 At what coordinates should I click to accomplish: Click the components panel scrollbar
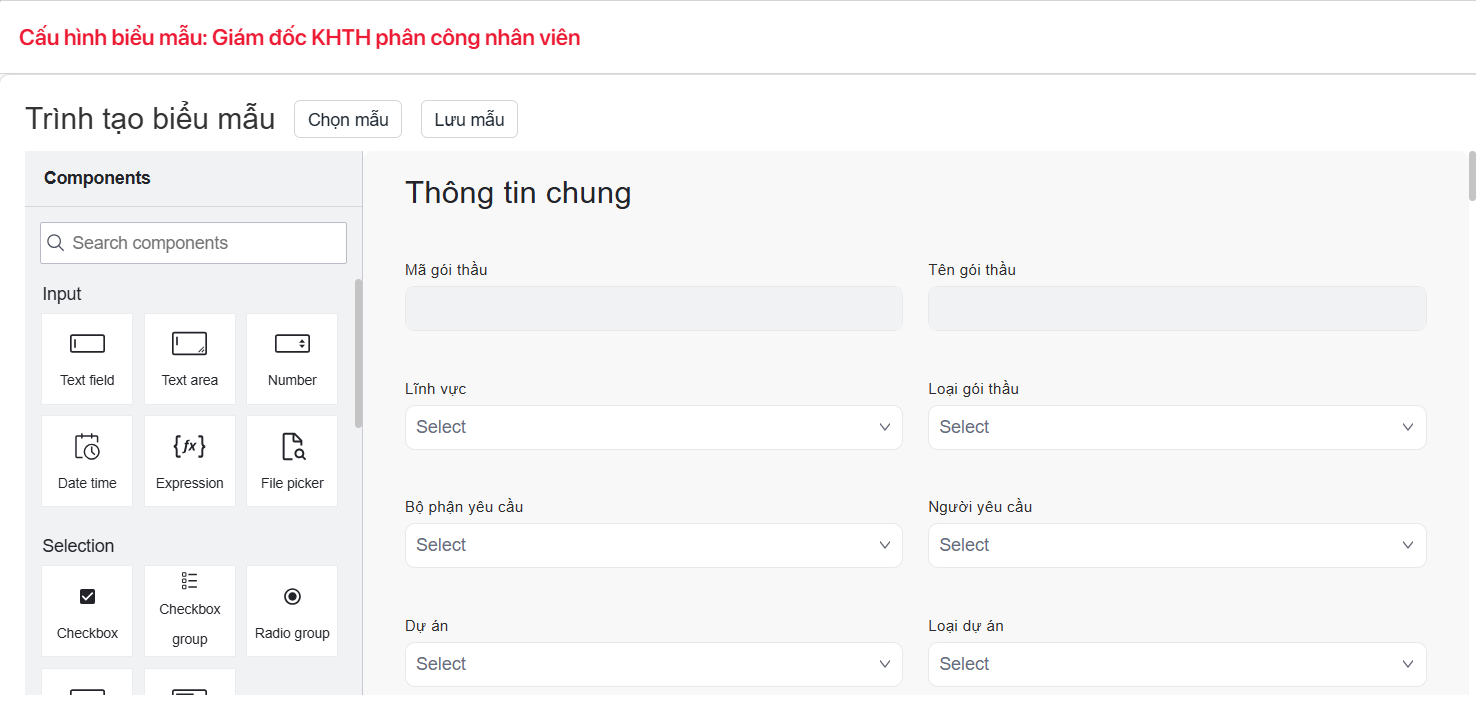point(358,352)
